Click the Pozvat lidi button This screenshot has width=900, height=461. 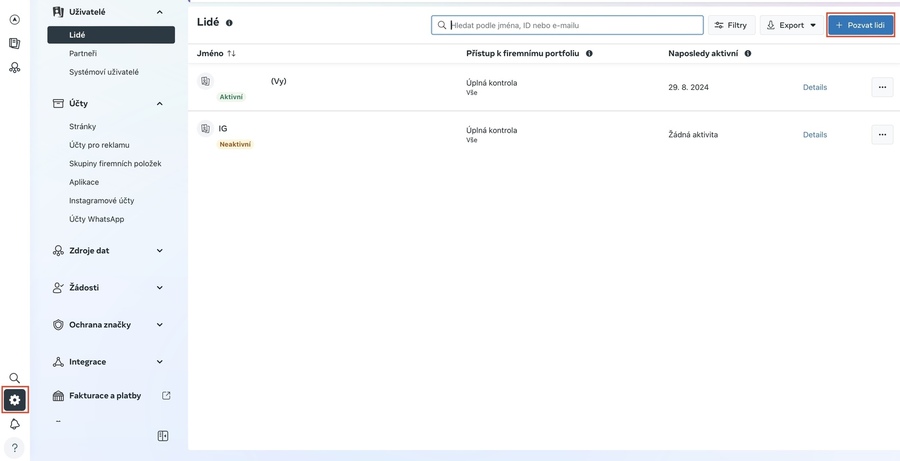pyautogui.click(x=860, y=25)
